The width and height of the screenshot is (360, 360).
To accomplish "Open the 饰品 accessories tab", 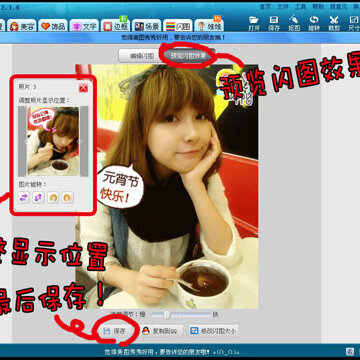I will [53, 26].
